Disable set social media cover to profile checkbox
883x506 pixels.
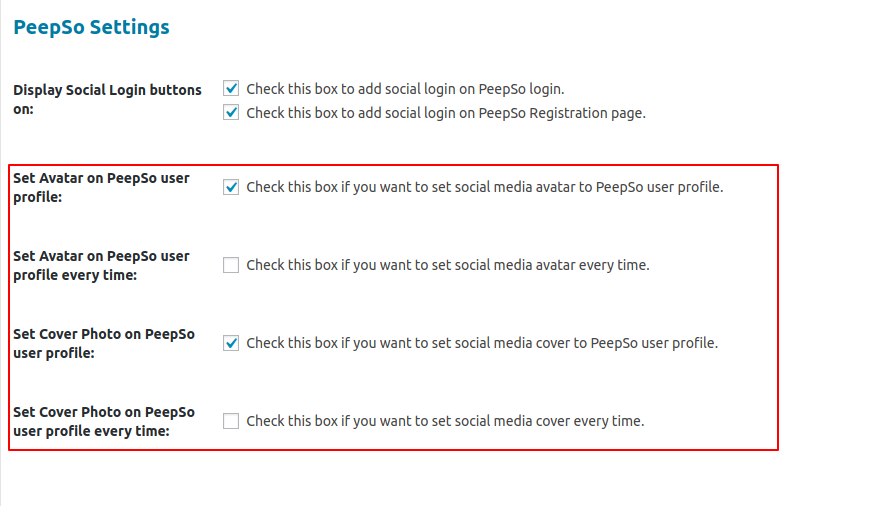coord(231,343)
